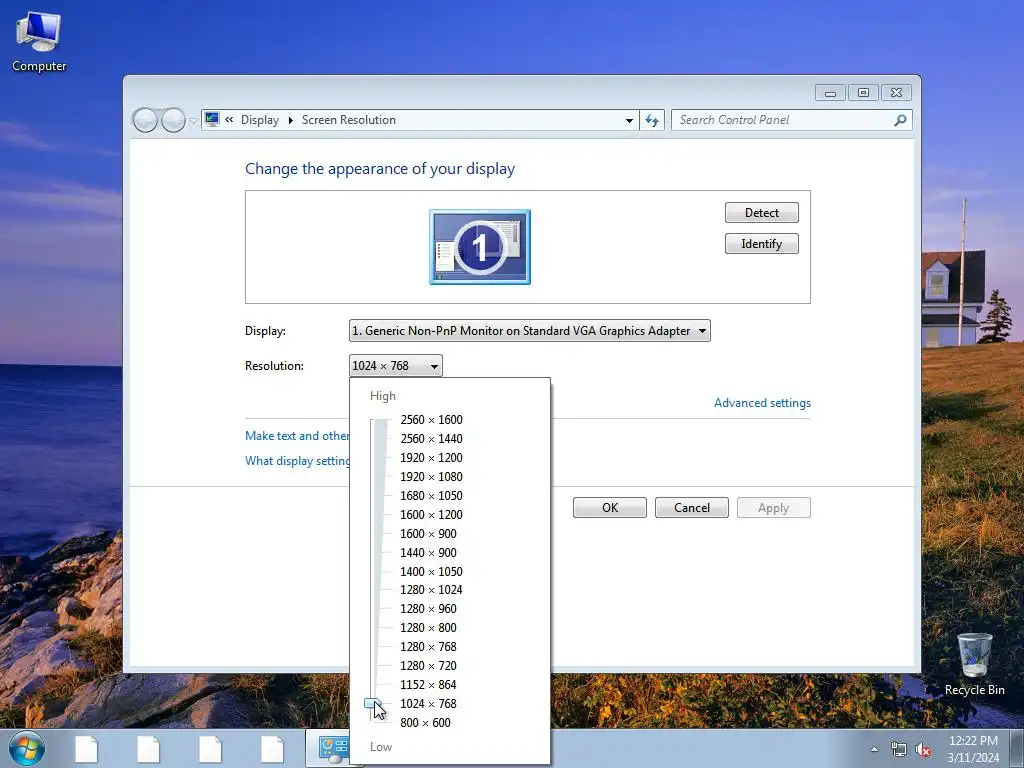
Task: Click 'What display settings' help link
Action: pos(297,460)
